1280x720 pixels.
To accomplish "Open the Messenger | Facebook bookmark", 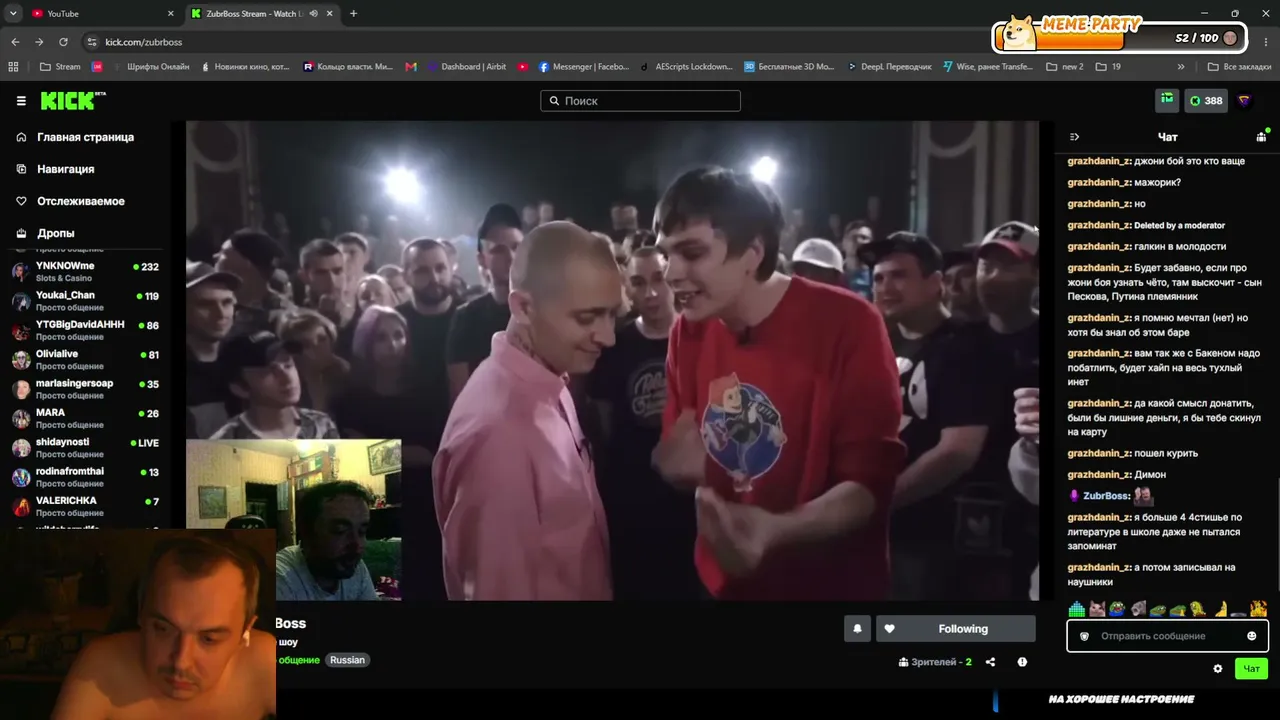I will (x=584, y=67).
